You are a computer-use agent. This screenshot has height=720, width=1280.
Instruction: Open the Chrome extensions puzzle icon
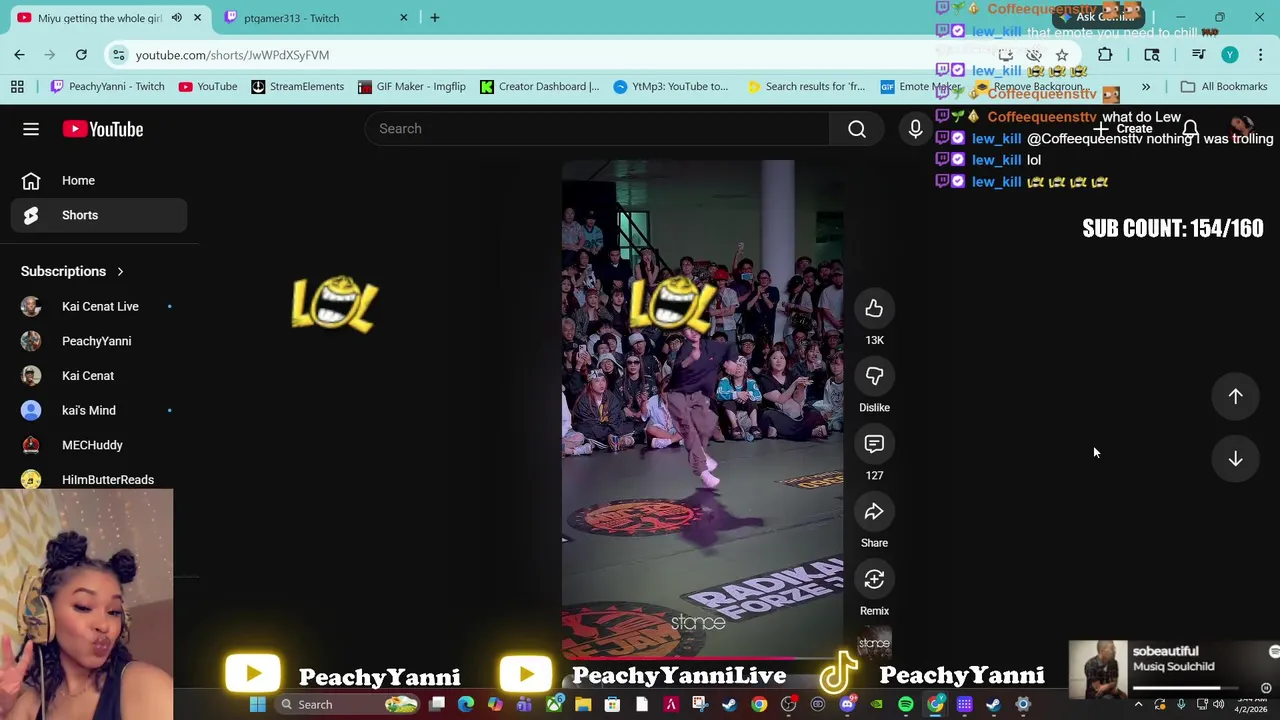(x=1105, y=55)
